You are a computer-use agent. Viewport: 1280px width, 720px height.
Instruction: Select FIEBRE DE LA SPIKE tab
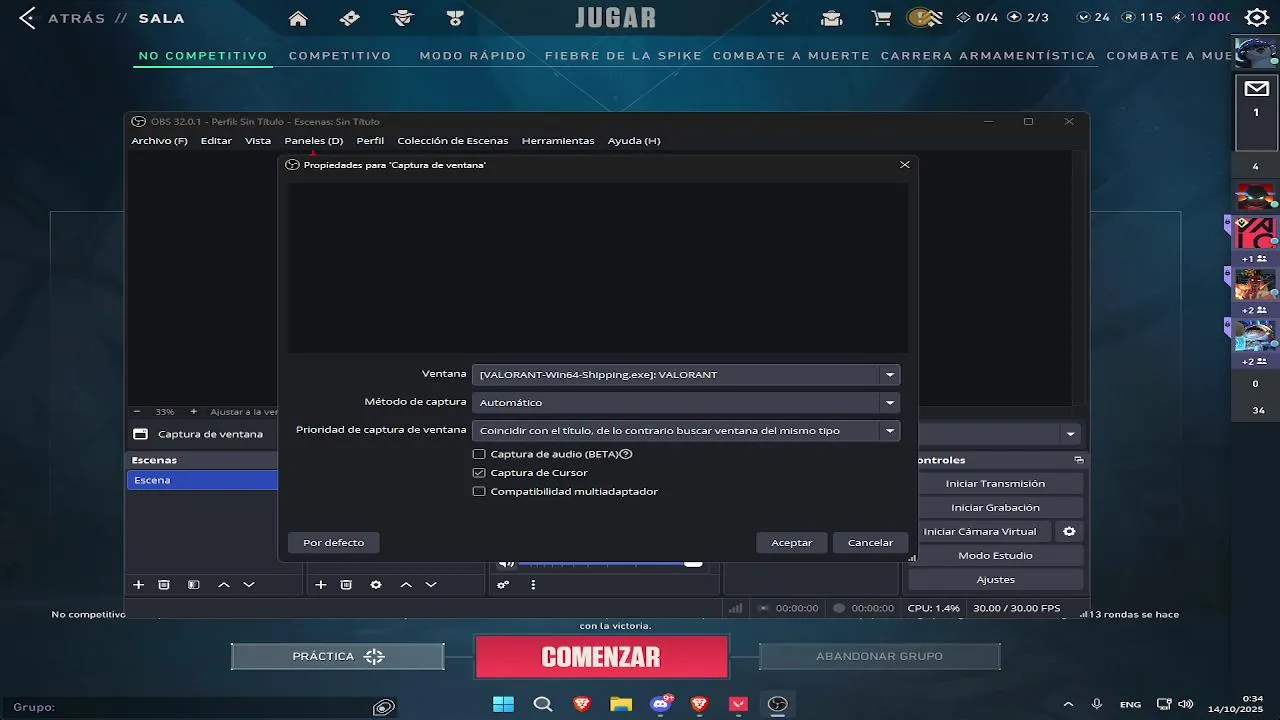(x=624, y=56)
